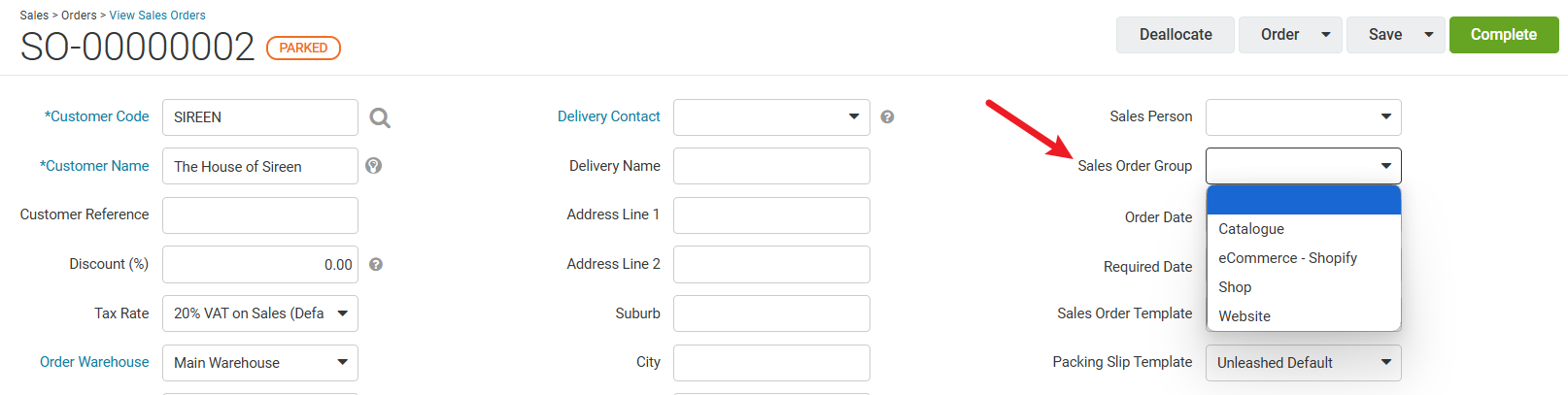The width and height of the screenshot is (1568, 395).
Task: Click the Discount help question mark icon
Action: (376, 264)
